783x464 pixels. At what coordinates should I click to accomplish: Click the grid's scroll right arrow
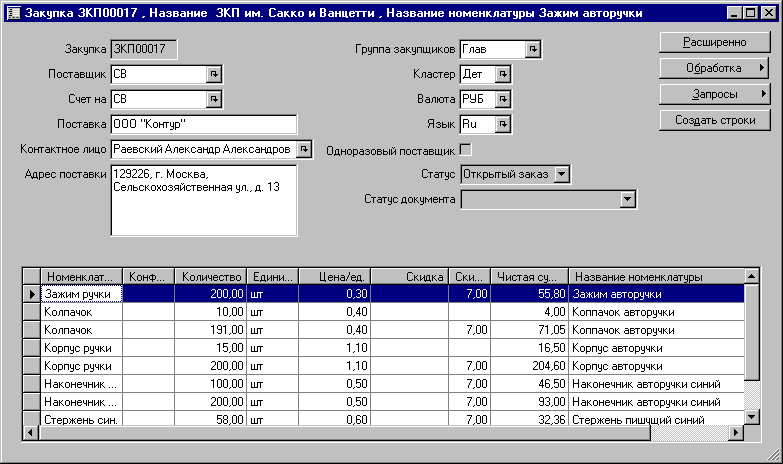pyautogui.click(x=736, y=433)
